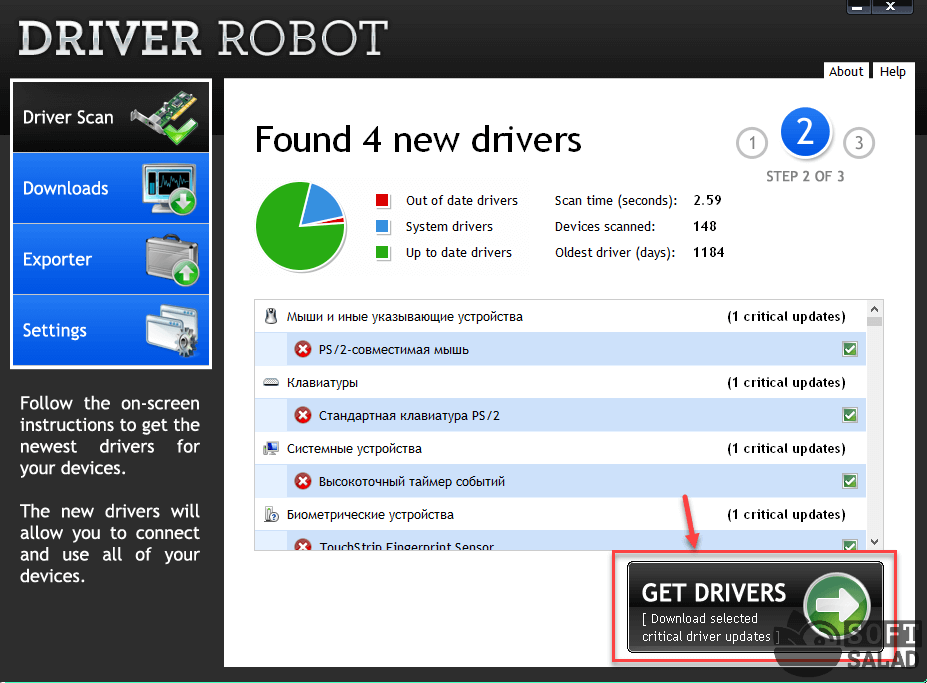Click the red error icon for PS/2-совместимая мышь
927x683 pixels.
303,349
